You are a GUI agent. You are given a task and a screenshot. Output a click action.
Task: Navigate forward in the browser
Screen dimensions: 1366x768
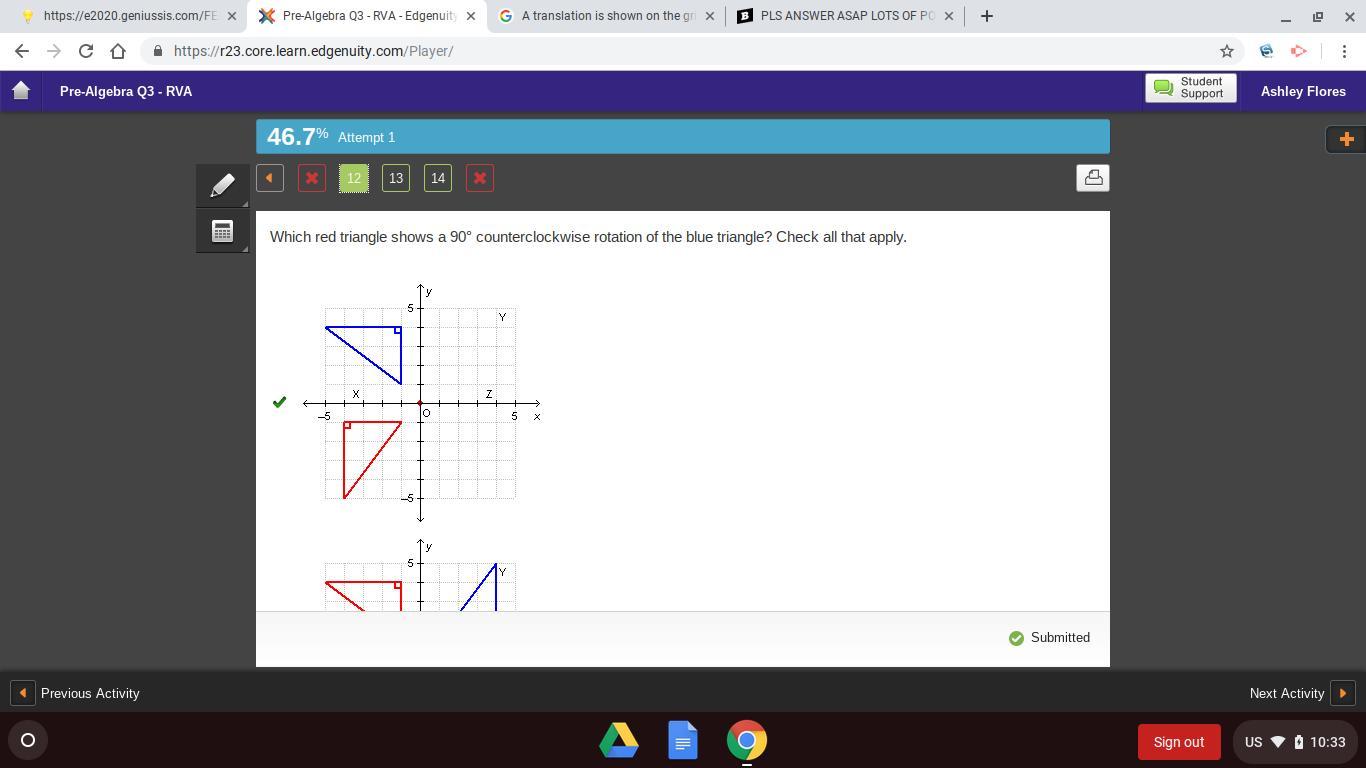(54, 51)
